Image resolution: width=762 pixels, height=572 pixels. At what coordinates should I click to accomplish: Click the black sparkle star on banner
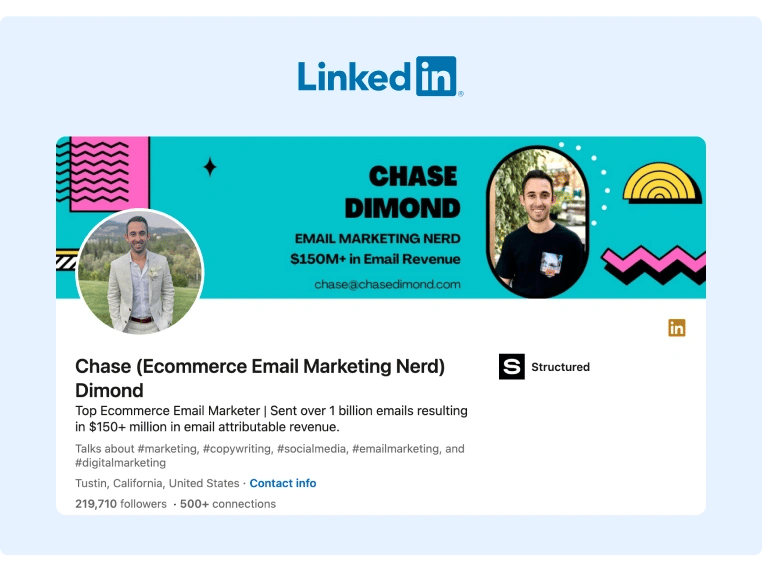(x=210, y=167)
